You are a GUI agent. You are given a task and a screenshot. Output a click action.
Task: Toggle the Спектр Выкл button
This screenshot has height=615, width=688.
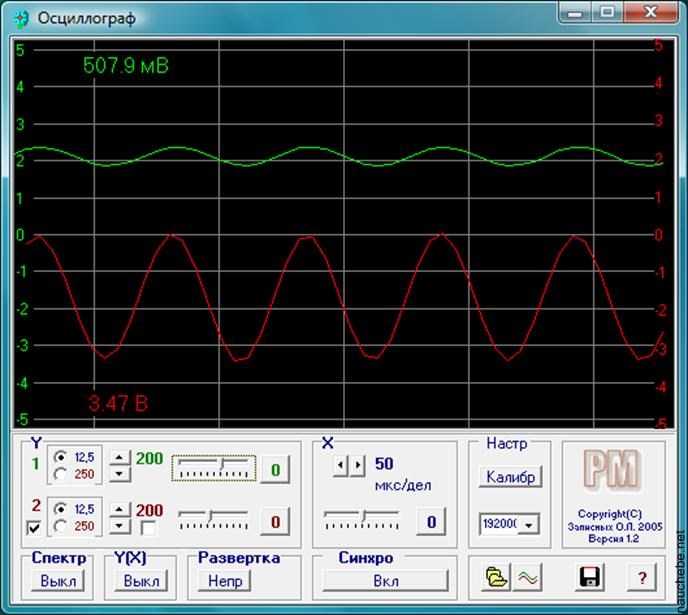(58, 581)
